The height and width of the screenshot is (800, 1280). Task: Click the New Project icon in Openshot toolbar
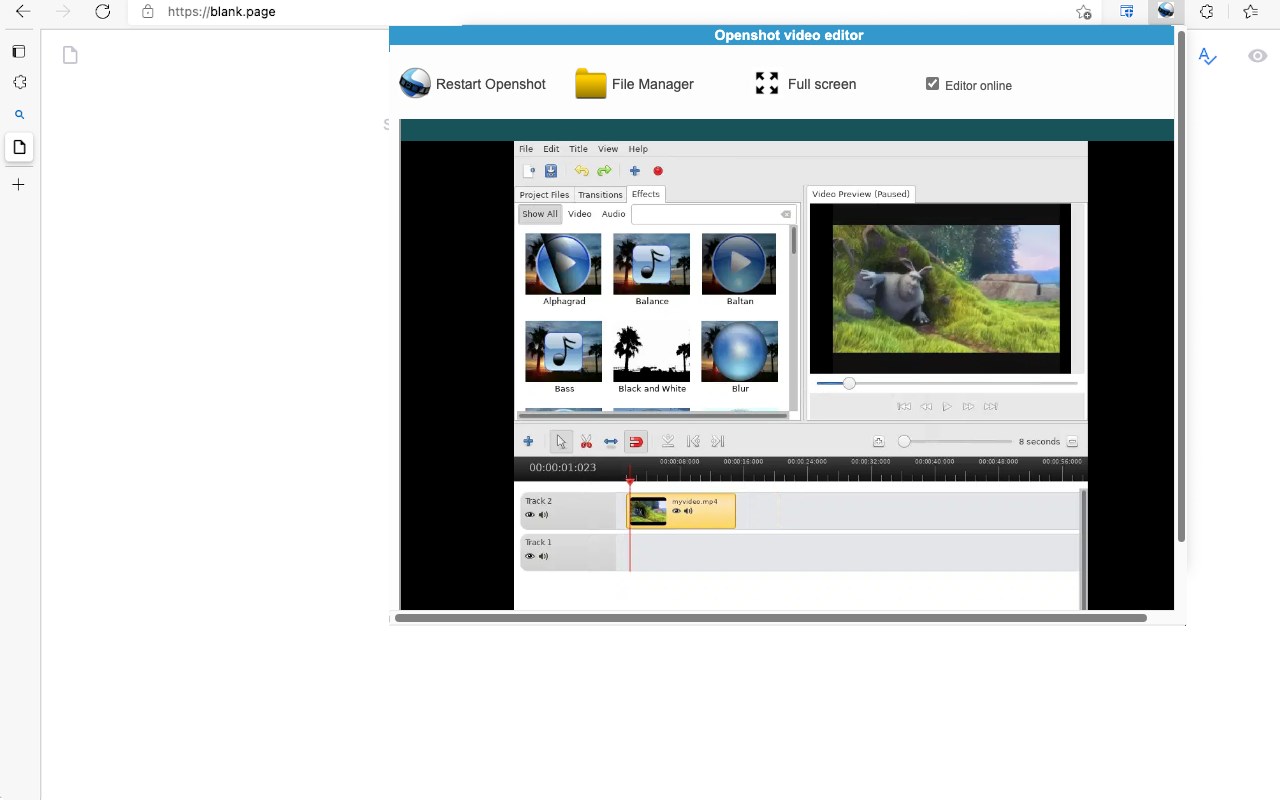pyautogui.click(x=529, y=171)
